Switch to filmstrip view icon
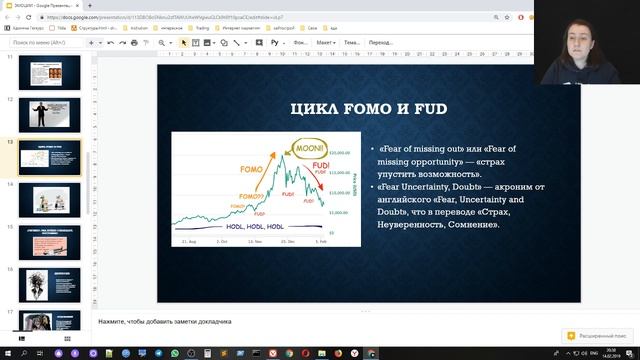The width and height of the screenshot is (640, 360). tap(22, 339)
